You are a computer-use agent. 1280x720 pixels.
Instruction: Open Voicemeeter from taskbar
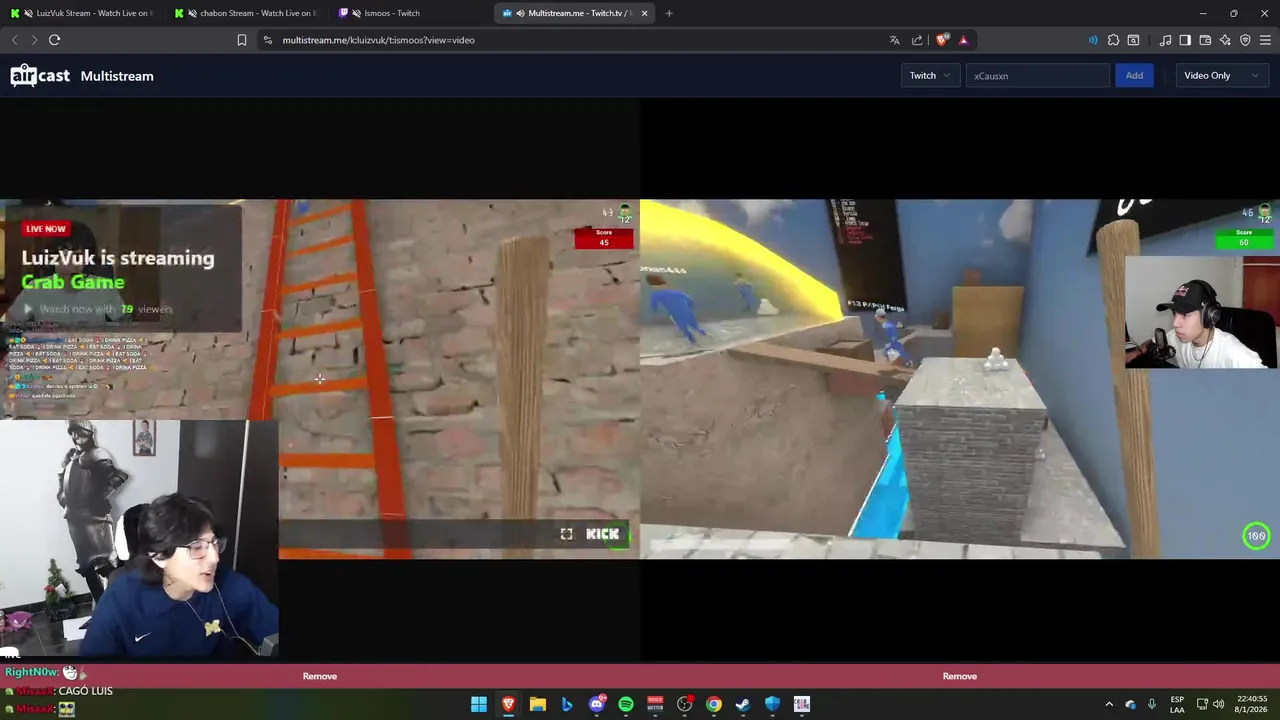click(x=655, y=704)
